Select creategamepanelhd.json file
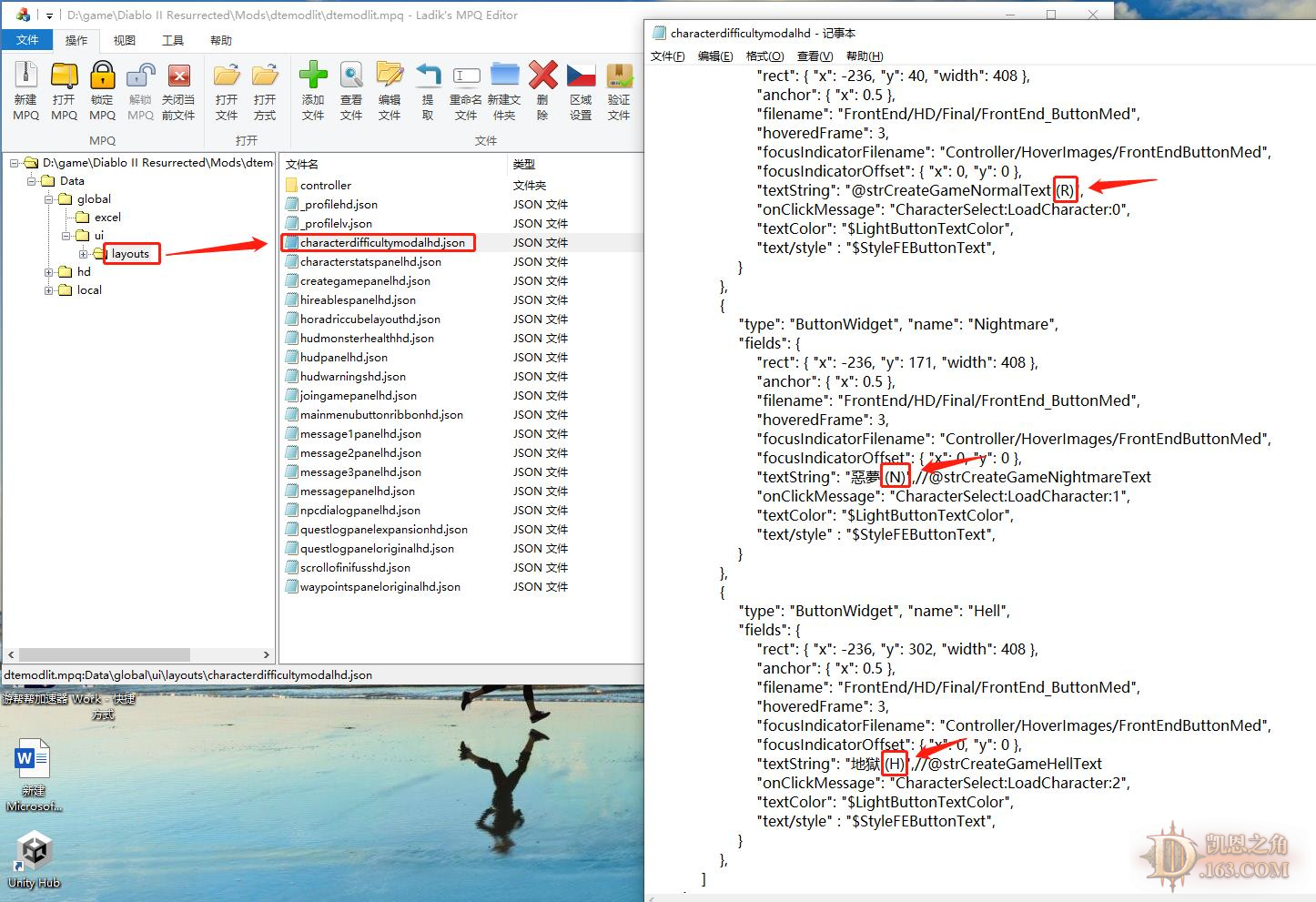 365,281
